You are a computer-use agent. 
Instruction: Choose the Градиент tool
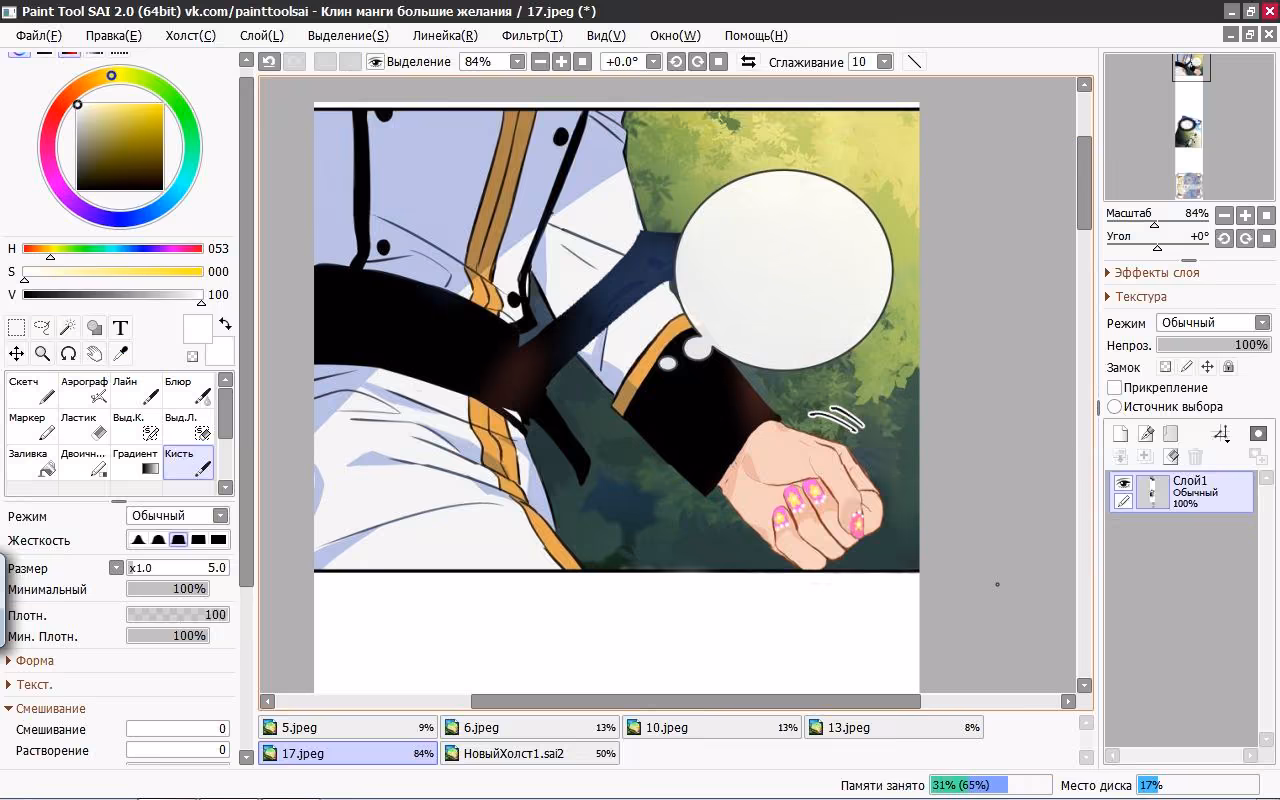coord(136,462)
